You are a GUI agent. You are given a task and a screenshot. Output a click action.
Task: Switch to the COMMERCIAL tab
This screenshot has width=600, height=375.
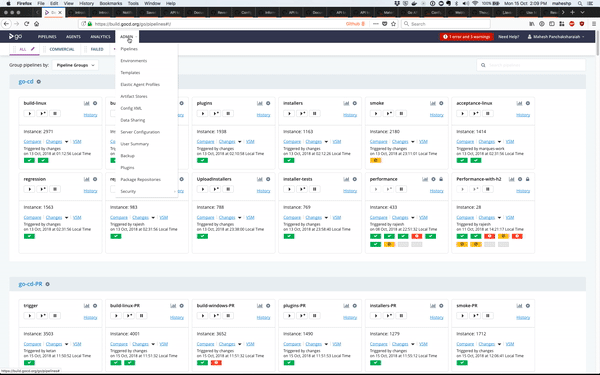(62, 49)
